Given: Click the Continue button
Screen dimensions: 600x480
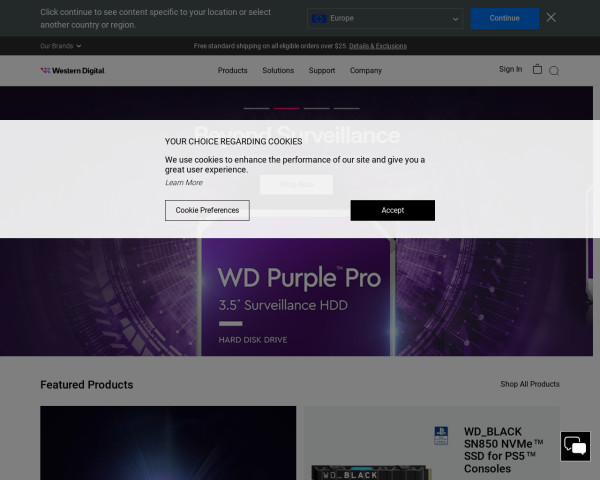Looking at the screenshot, I should pyautogui.click(x=504, y=18).
